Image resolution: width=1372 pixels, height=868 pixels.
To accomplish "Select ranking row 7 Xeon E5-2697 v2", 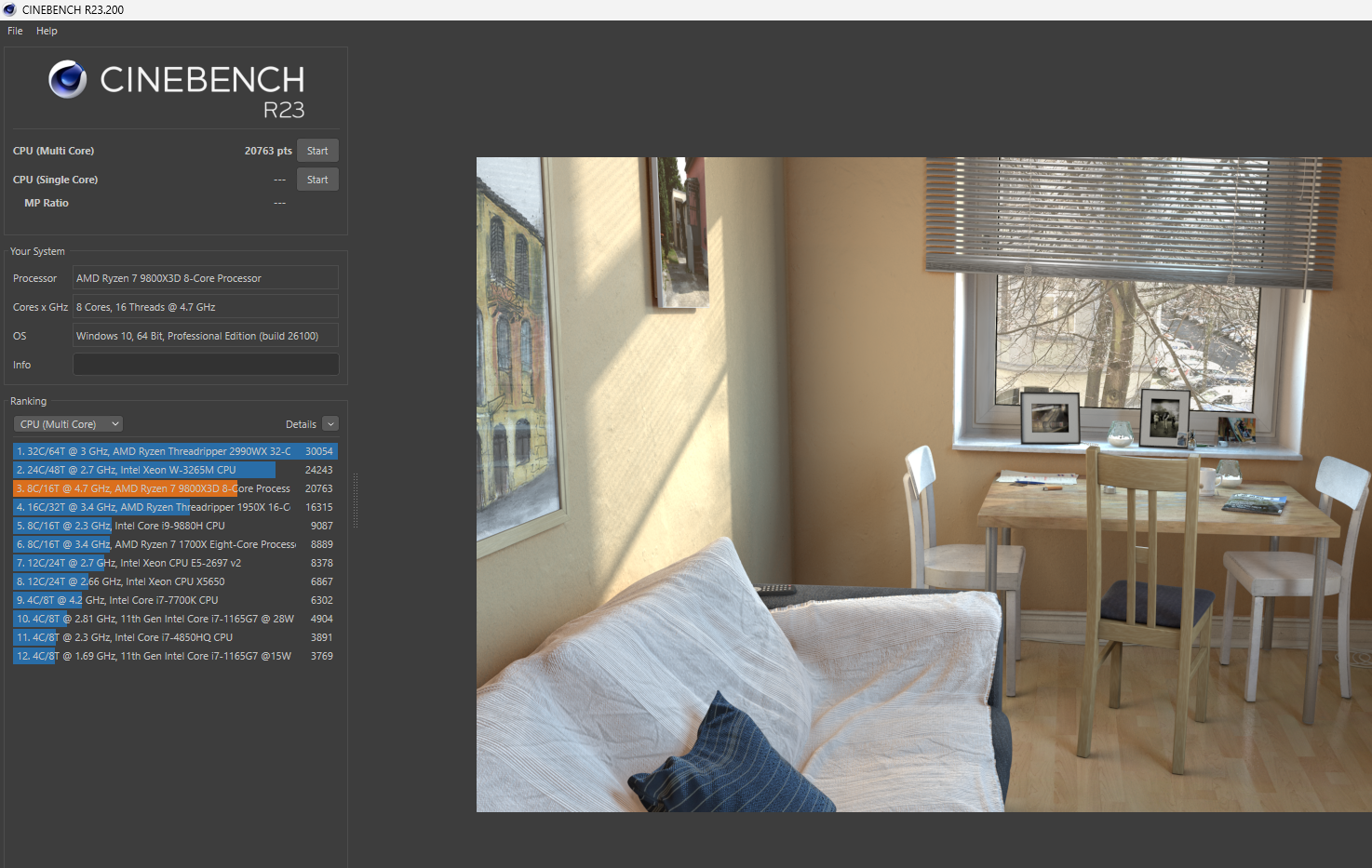I will 175,563.
